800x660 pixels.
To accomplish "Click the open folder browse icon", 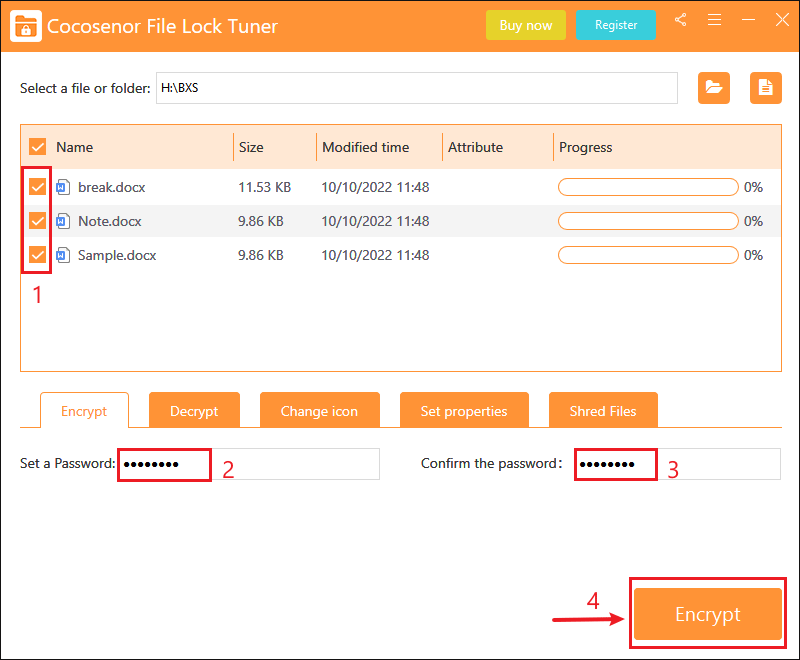I will (x=714, y=88).
